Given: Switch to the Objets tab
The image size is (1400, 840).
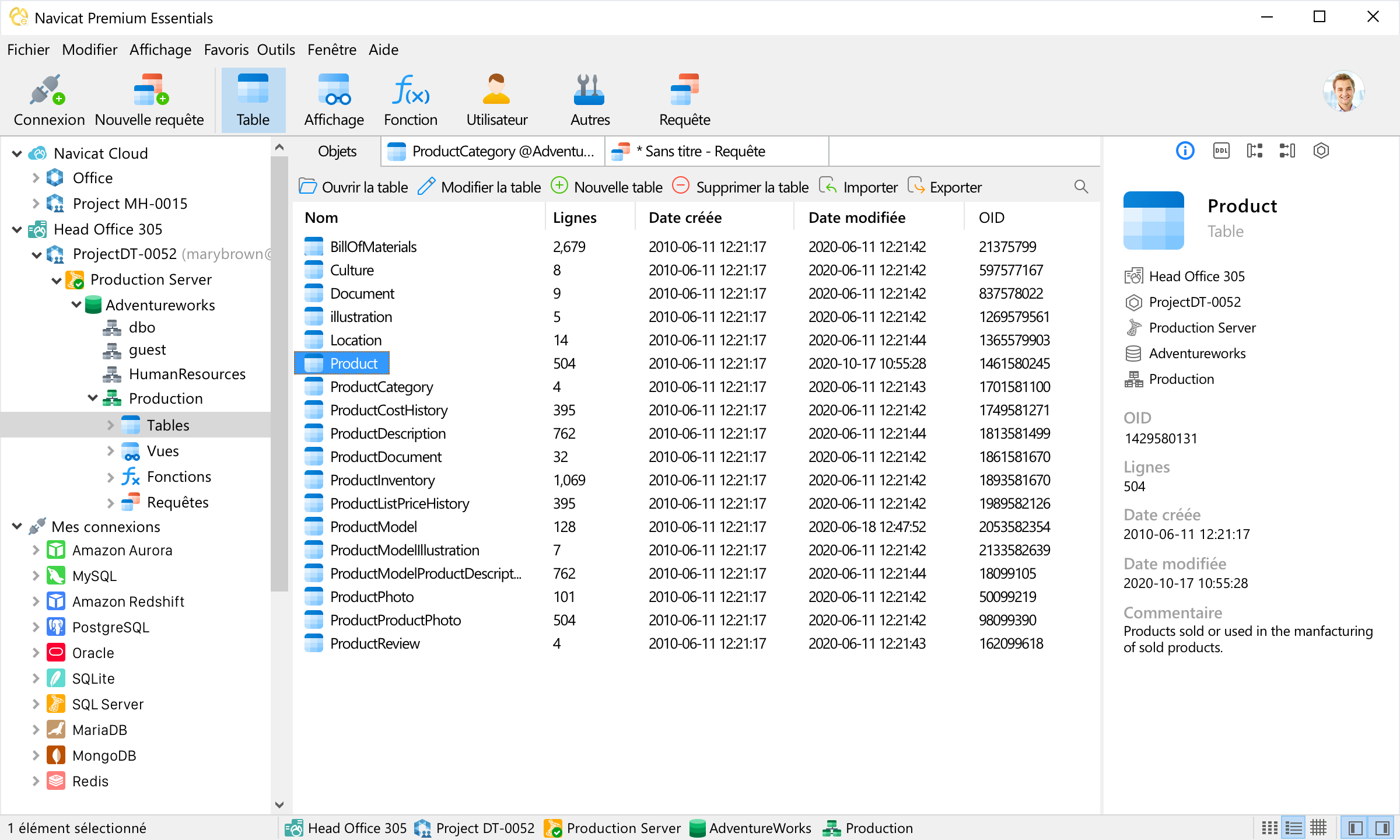Looking at the screenshot, I should [337, 151].
